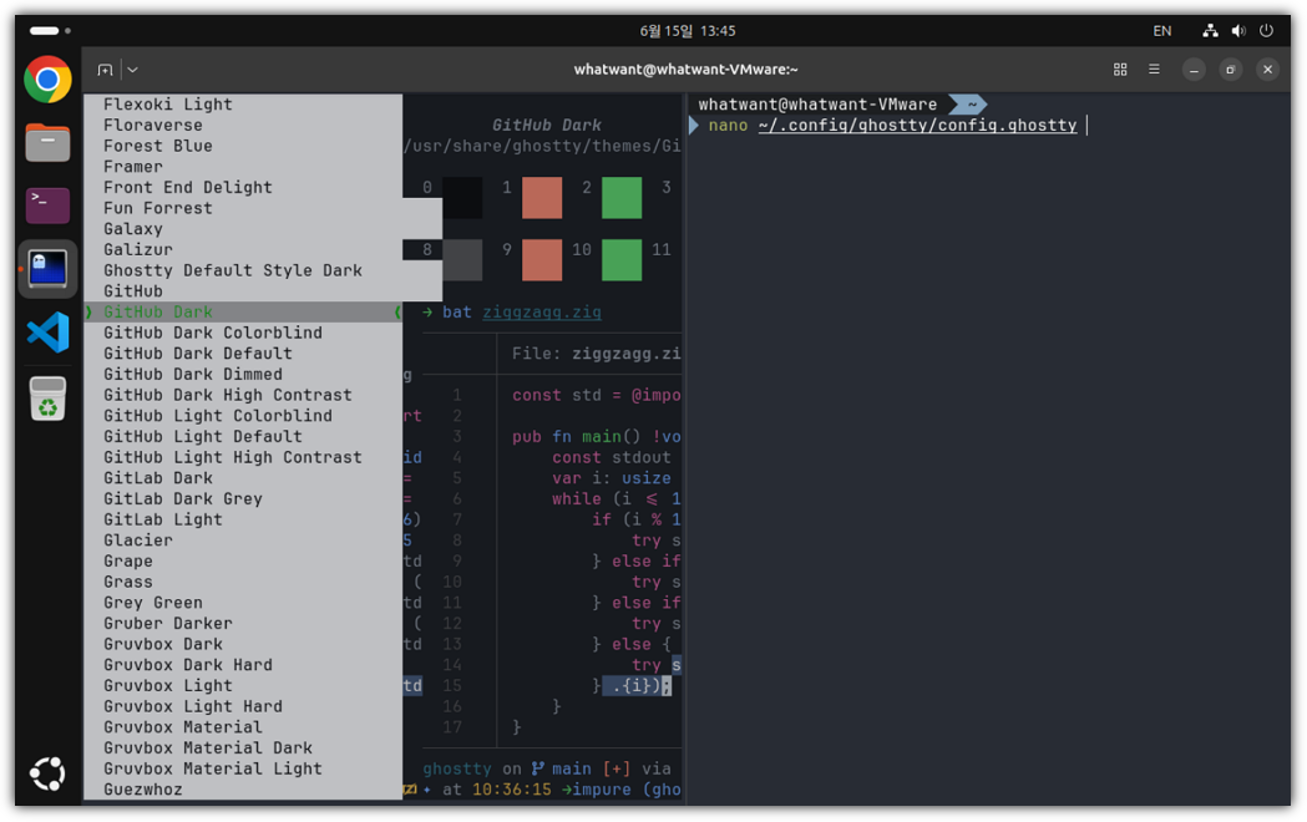Open the Files manager in the dock
The height and width of the screenshot is (822, 1307).
(x=47, y=143)
